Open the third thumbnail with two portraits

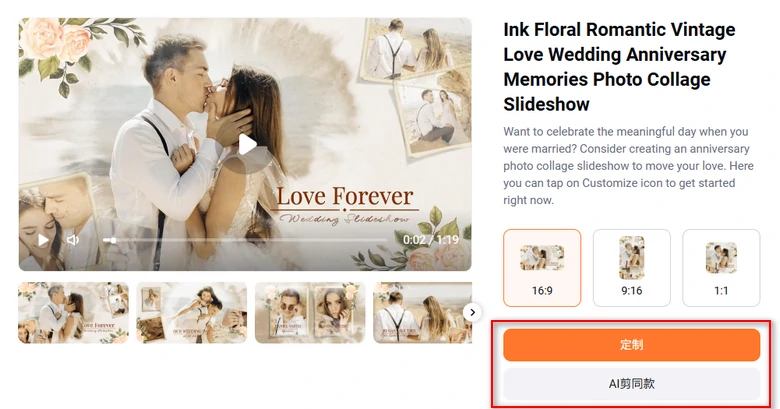click(x=310, y=312)
